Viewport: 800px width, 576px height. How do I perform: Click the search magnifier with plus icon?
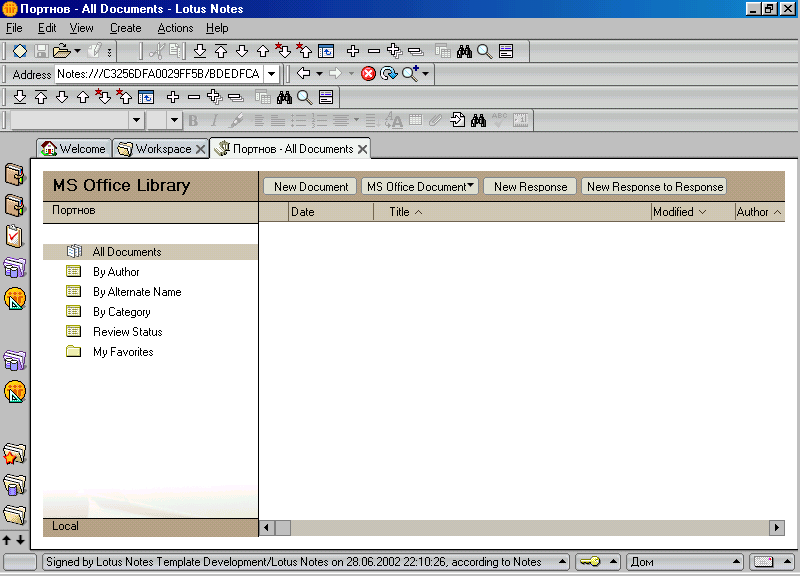point(410,73)
